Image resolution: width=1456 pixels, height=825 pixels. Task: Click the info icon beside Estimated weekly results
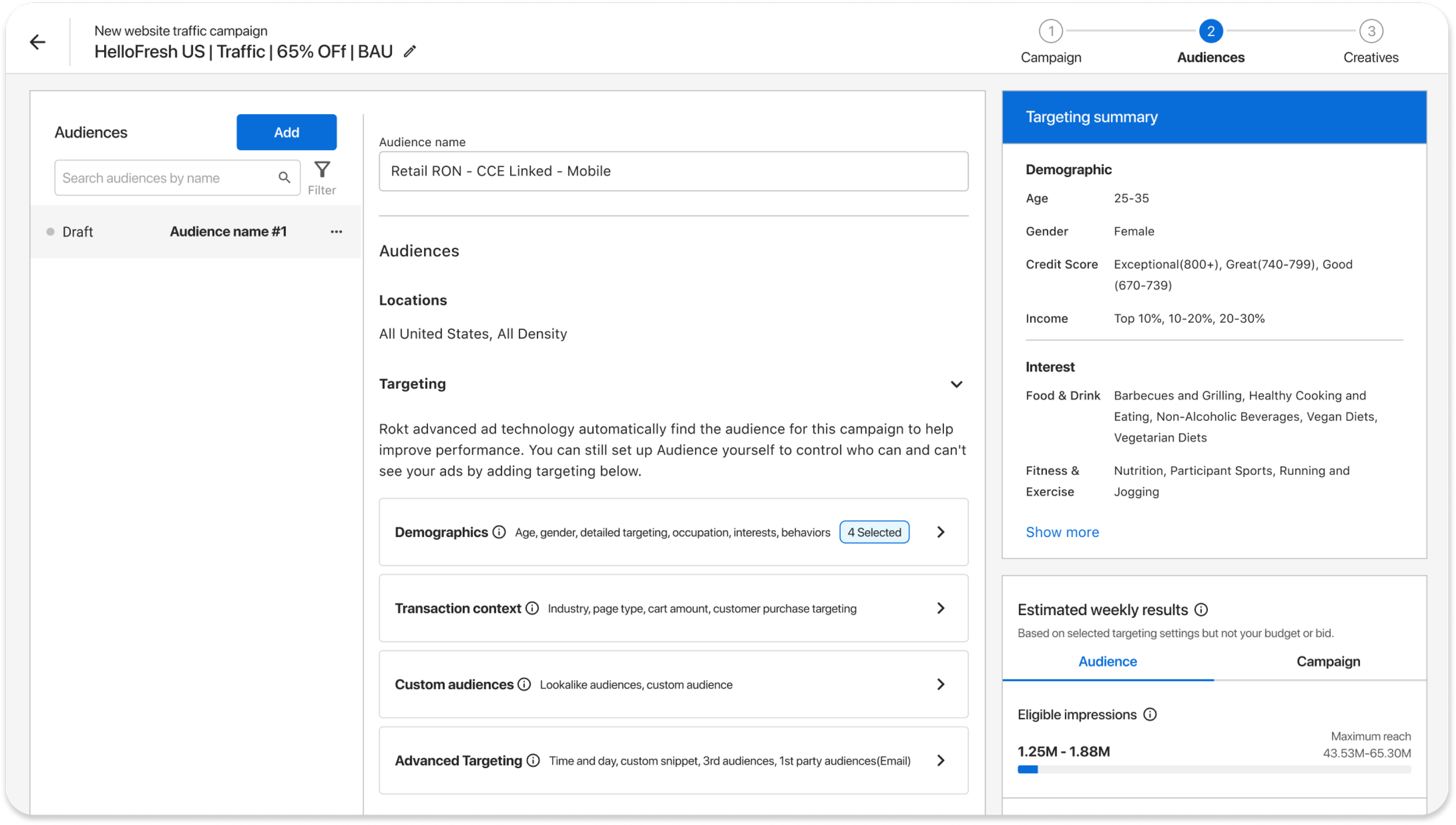point(1201,610)
